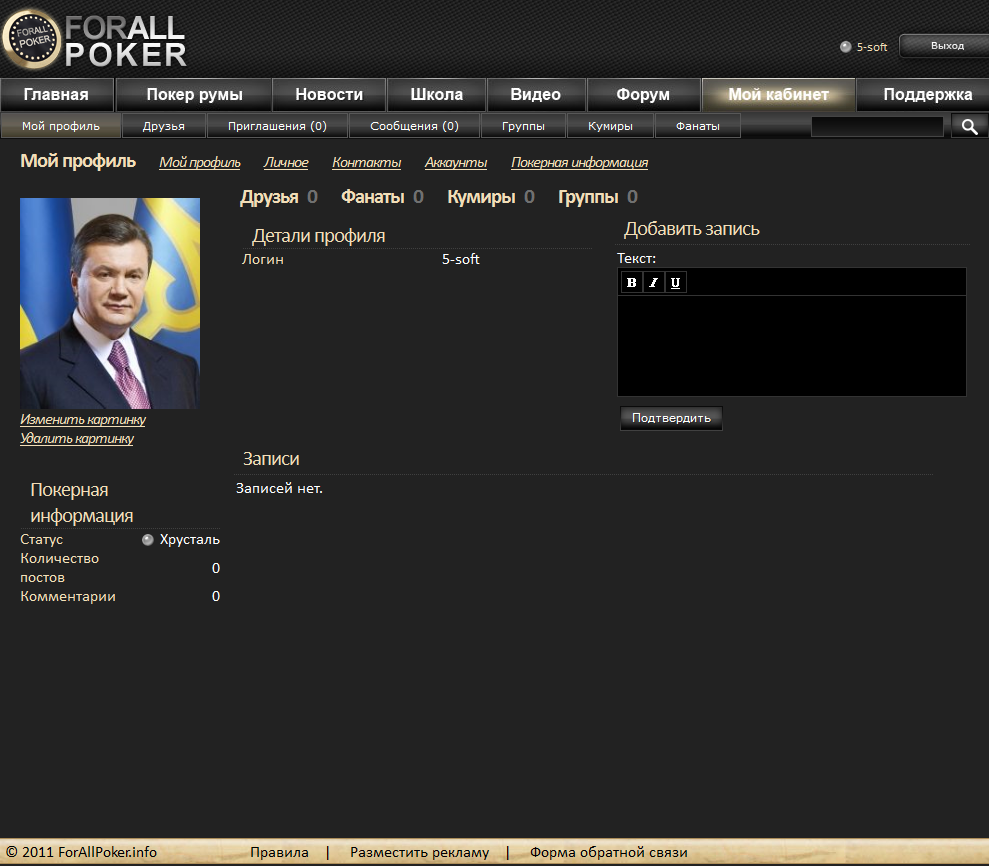This screenshot has width=989, height=866.
Task: Click the Кумиры 0 counter heading
Action: (491, 197)
